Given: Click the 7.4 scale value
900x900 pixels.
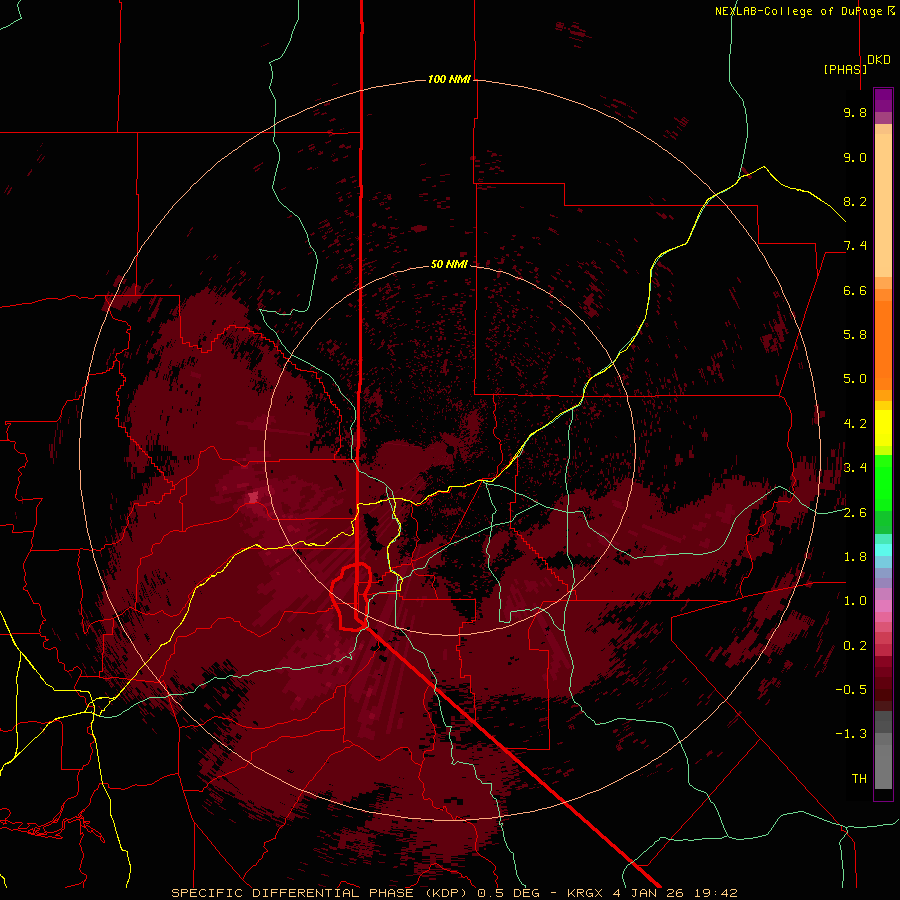Looking at the screenshot, I should tap(855, 246).
